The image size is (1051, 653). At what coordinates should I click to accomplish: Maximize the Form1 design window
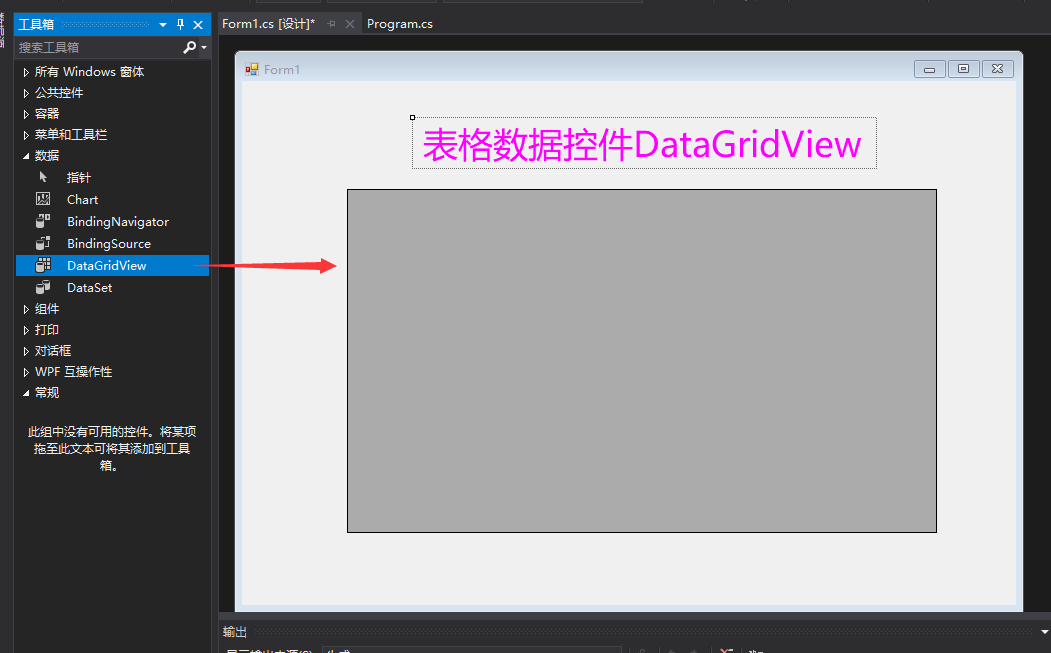click(963, 68)
